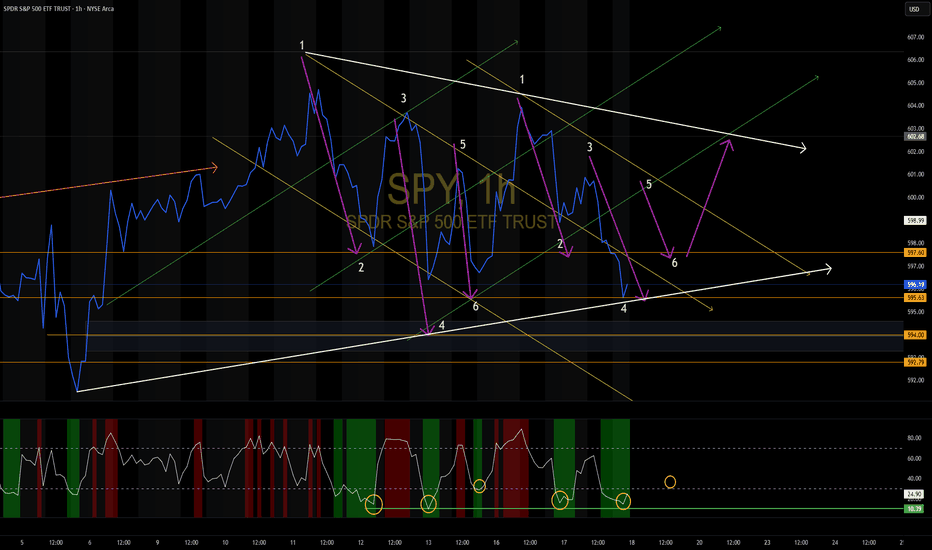This screenshot has width=932, height=550.
Task: Select the gray 602.68 price label
Action: click(x=915, y=136)
